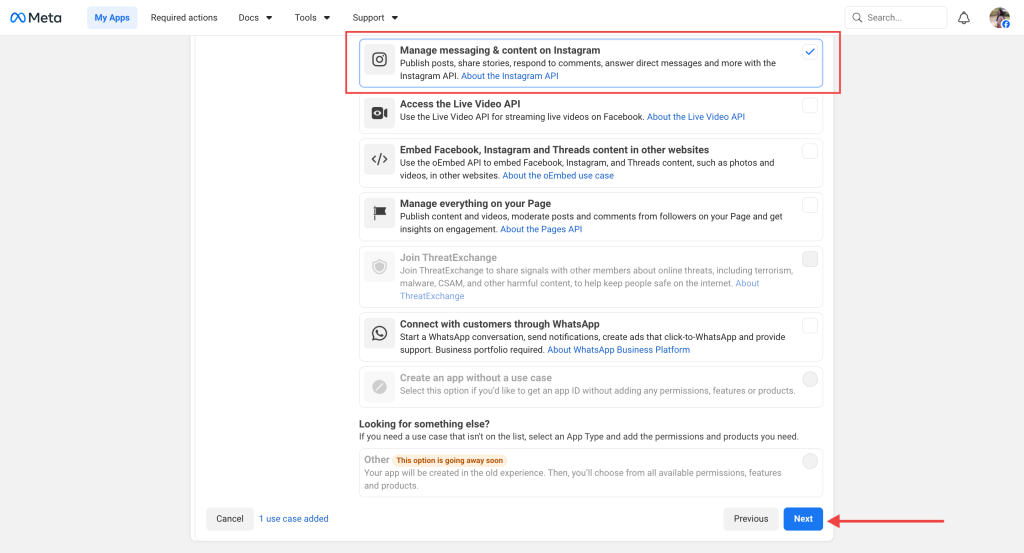1024x553 pixels.
Task: Open the notifications bell
Action: coord(963,18)
